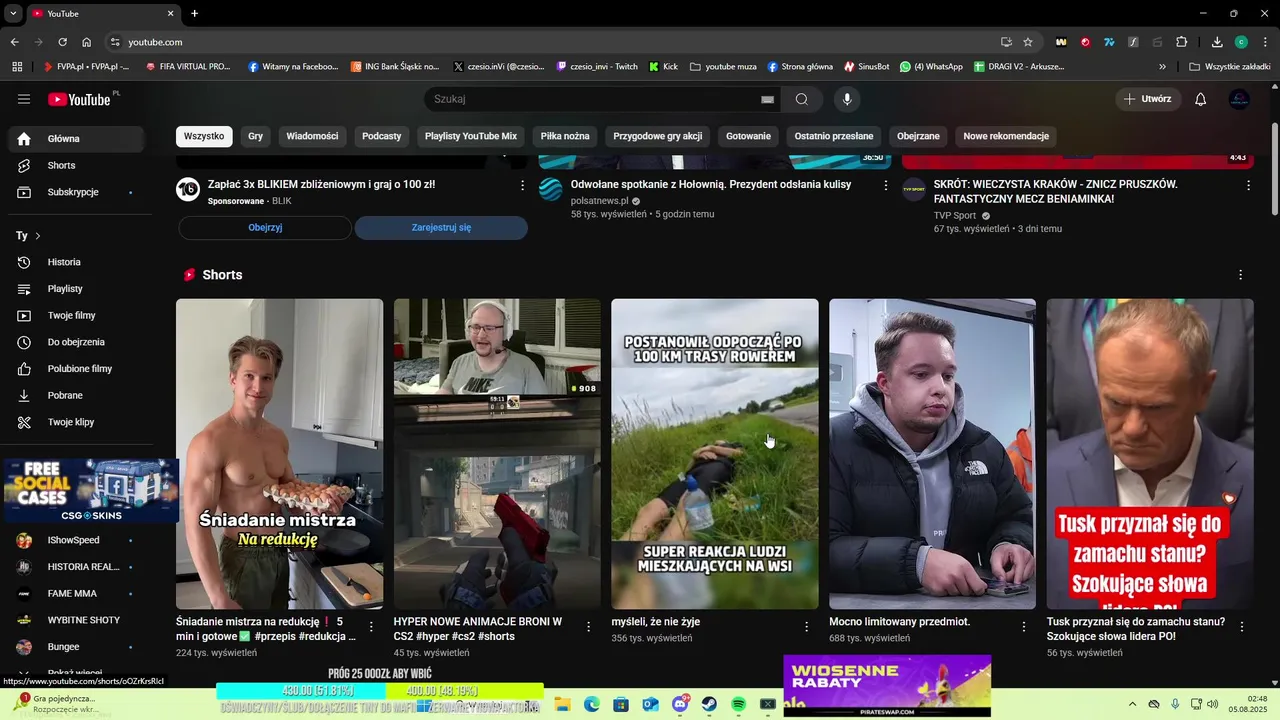1280x720 pixels.
Task: Show more bookmarks via the chevron
Action: [x=1162, y=67]
